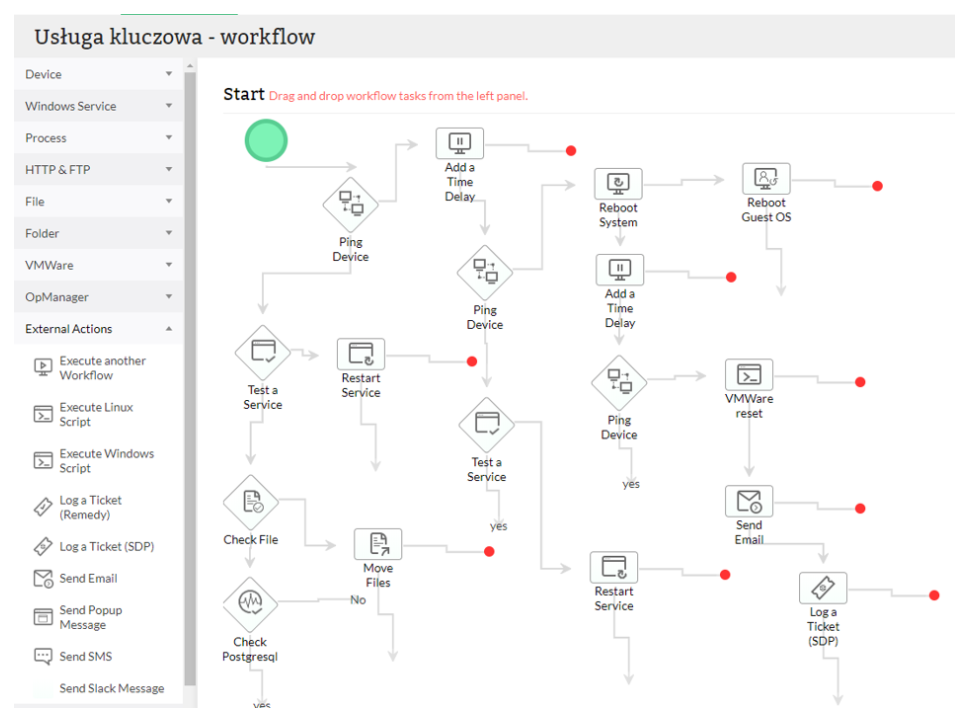This screenshot has width=965, height=728.
Task: Click red endpoint dot after Reboot Guest OS
Action: click(877, 186)
